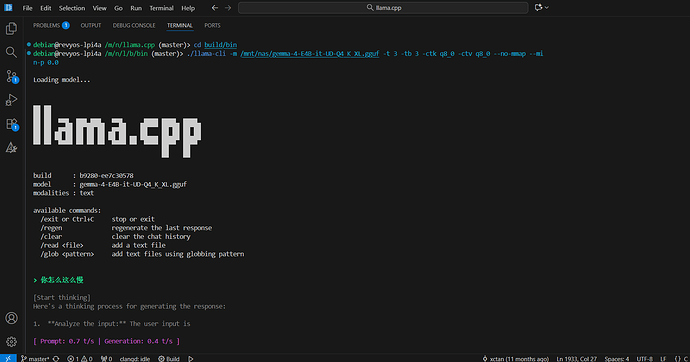This screenshot has width=690, height=362.
Task: Click the '/exit or Ctrl+C' command line
Action: (x=97, y=219)
